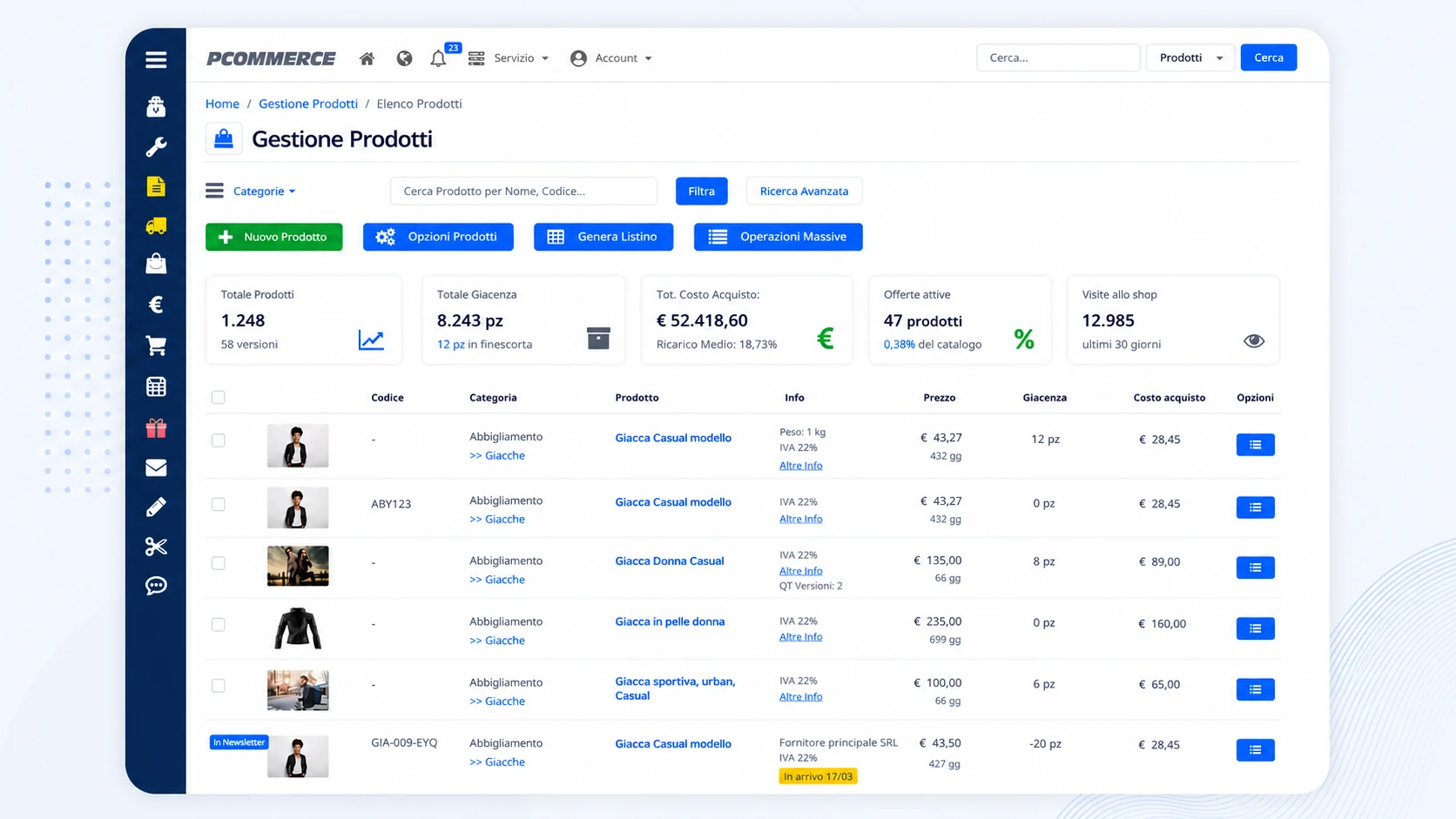Screen dimensions: 1456x819
Task: Open Ricerca Avanzata
Action: point(804,191)
